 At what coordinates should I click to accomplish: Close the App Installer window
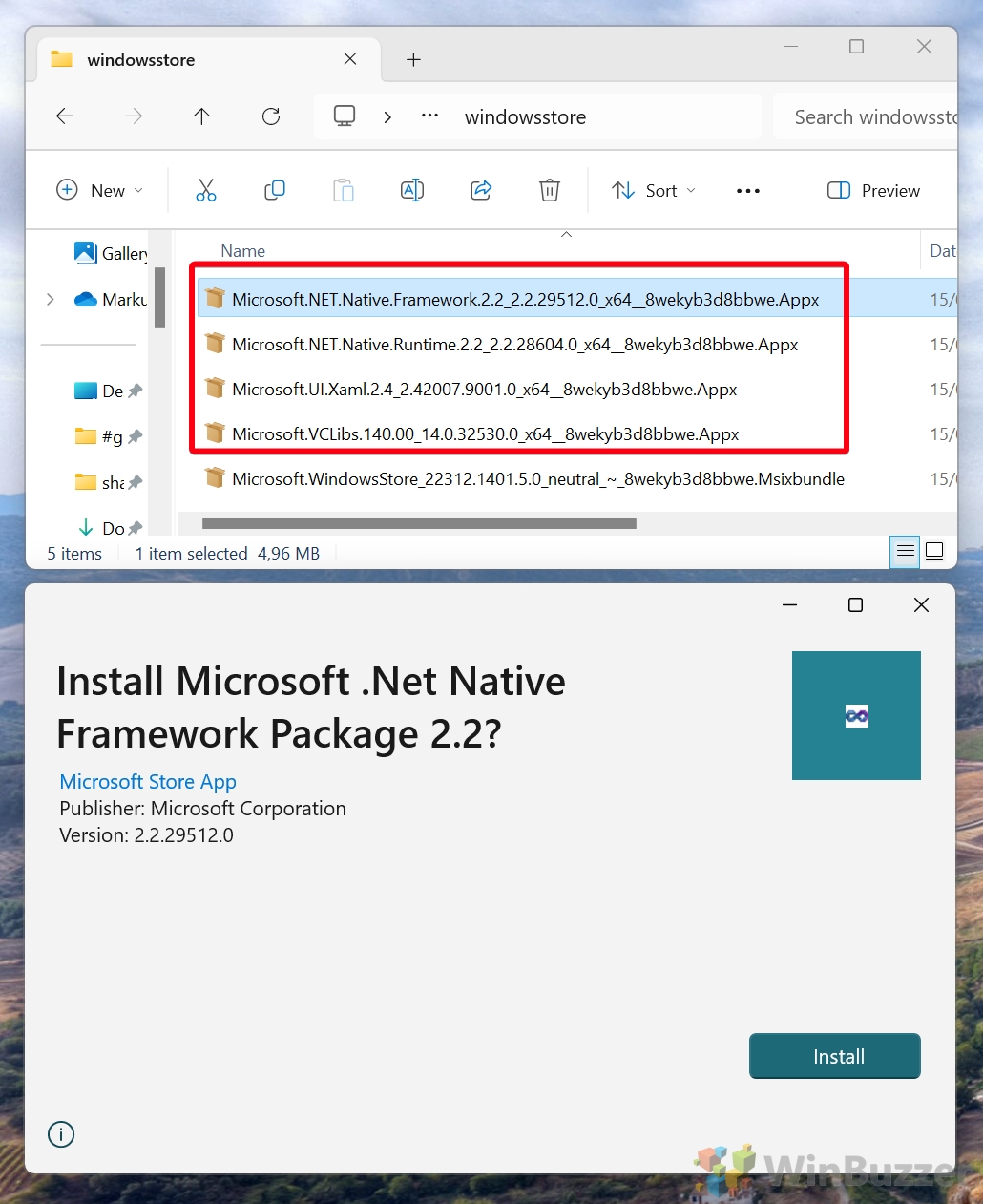click(921, 605)
